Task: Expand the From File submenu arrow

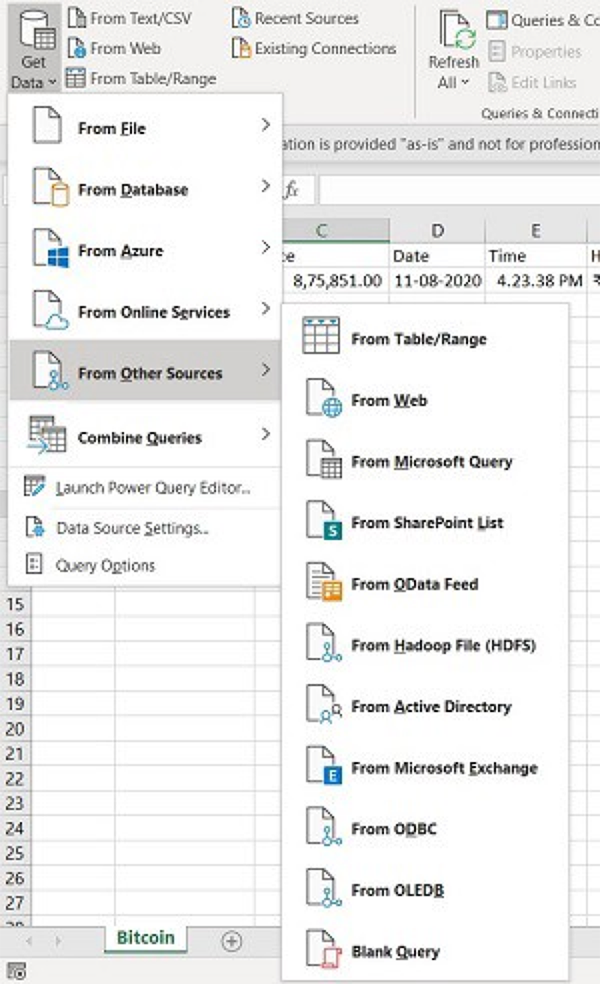Action: click(x=265, y=126)
